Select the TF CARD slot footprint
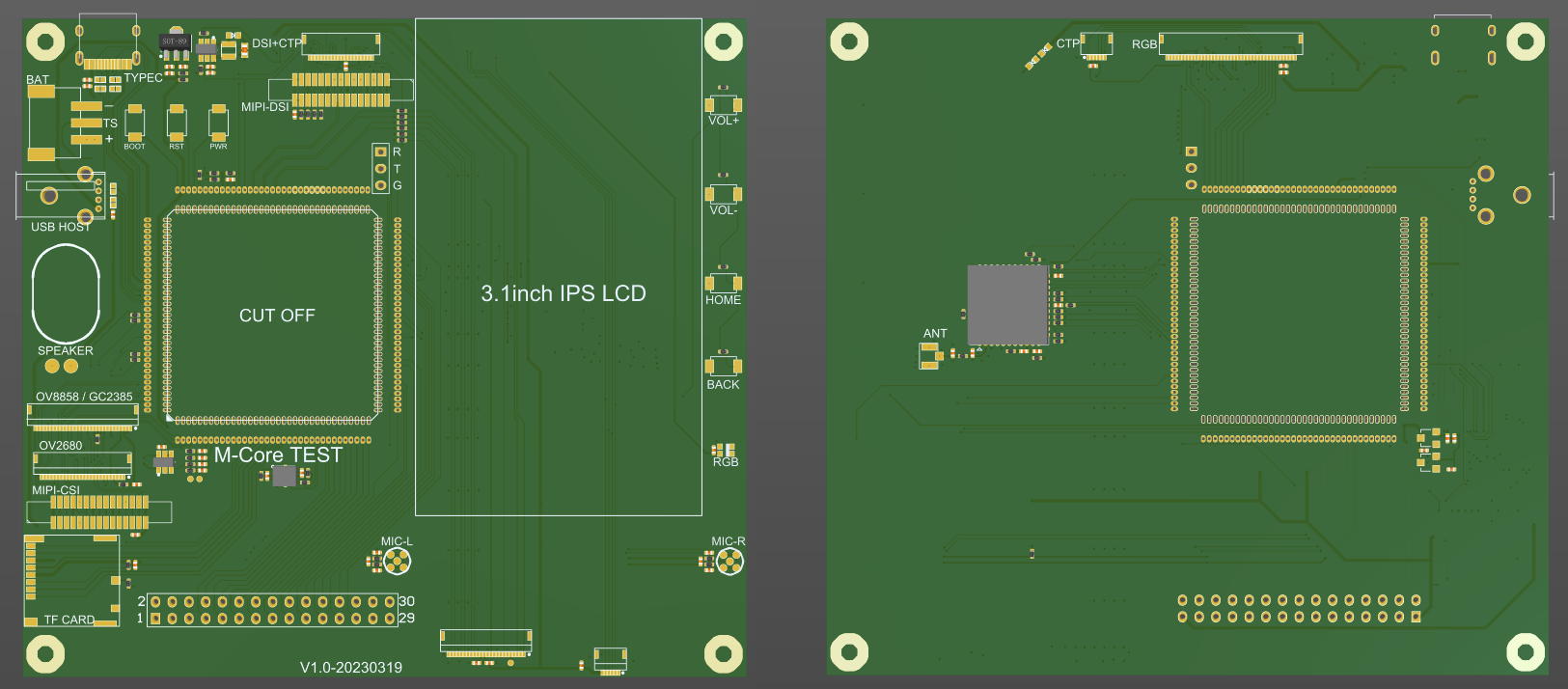Image resolution: width=1568 pixels, height=689 pixels. 72,579
